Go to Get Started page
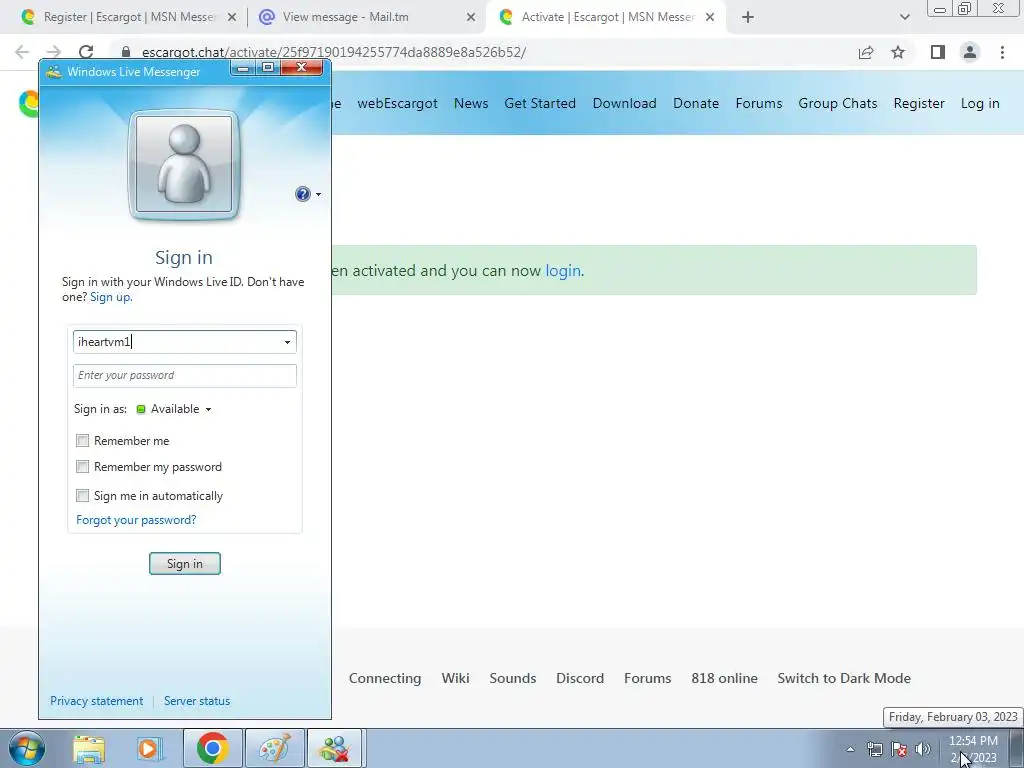 pyautogui.click(x=540, y=103)
